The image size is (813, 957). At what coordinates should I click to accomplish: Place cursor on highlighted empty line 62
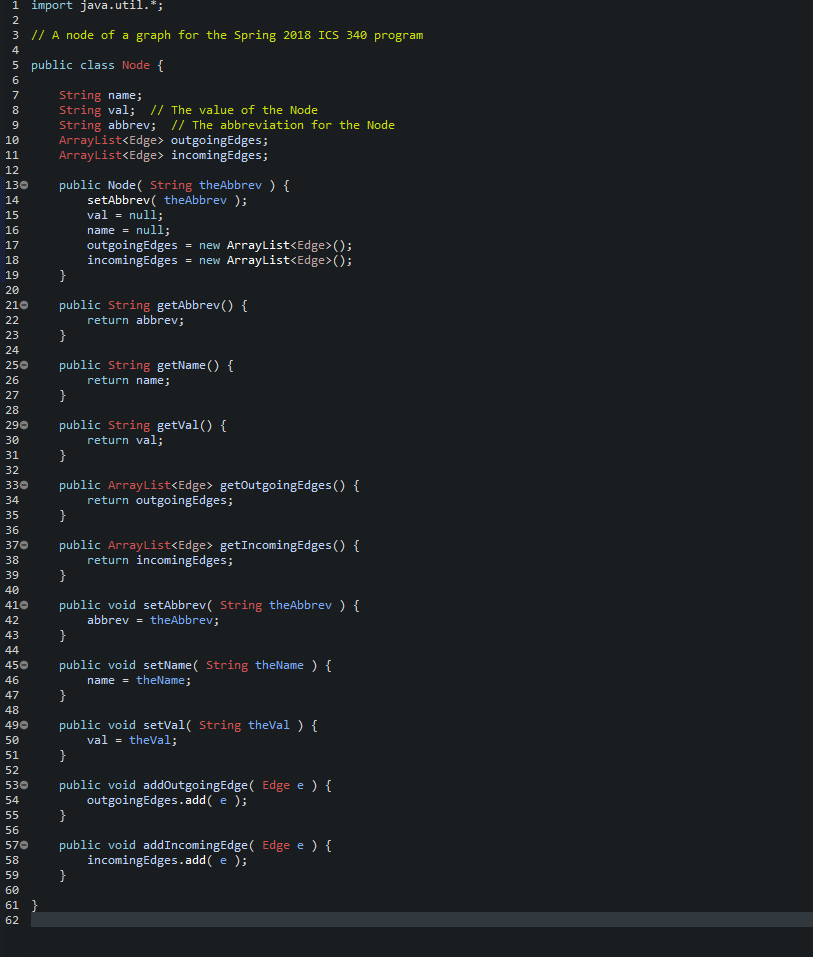(x=422, y=920)
